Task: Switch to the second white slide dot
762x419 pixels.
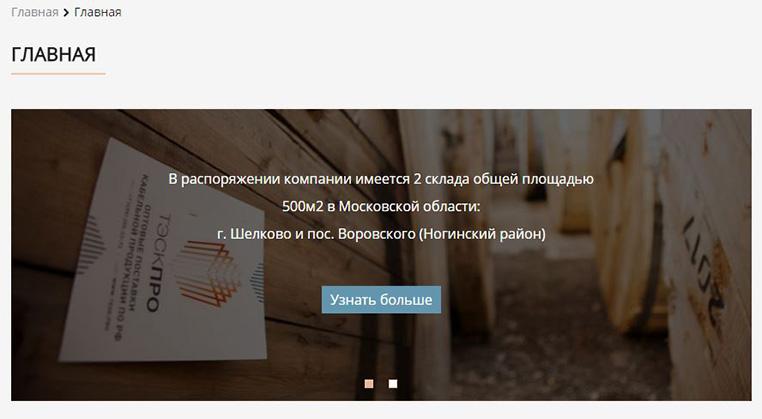Action: coord(393,384)
